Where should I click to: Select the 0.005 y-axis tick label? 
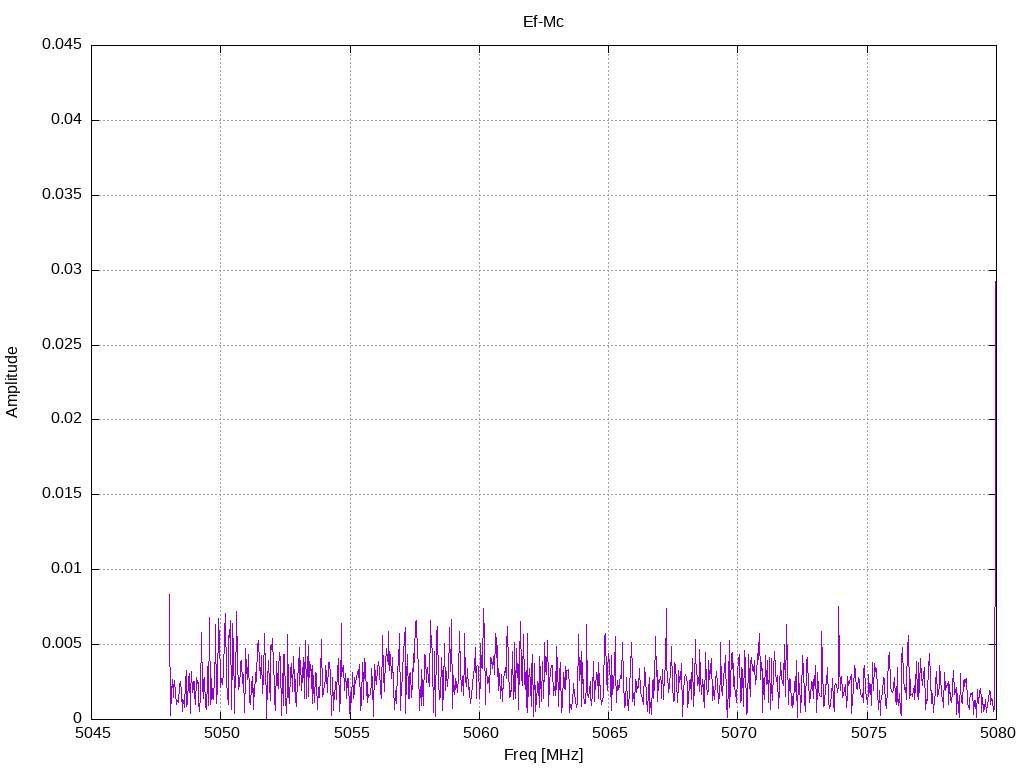pos(61,644)
